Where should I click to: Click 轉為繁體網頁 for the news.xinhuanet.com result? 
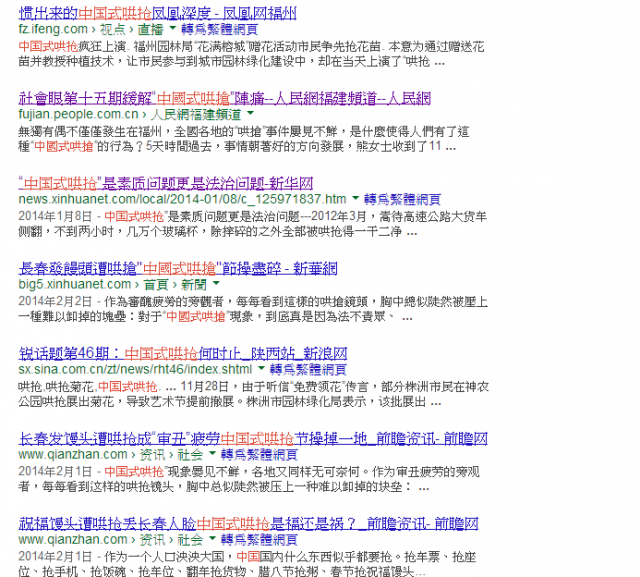click(402, 199)
